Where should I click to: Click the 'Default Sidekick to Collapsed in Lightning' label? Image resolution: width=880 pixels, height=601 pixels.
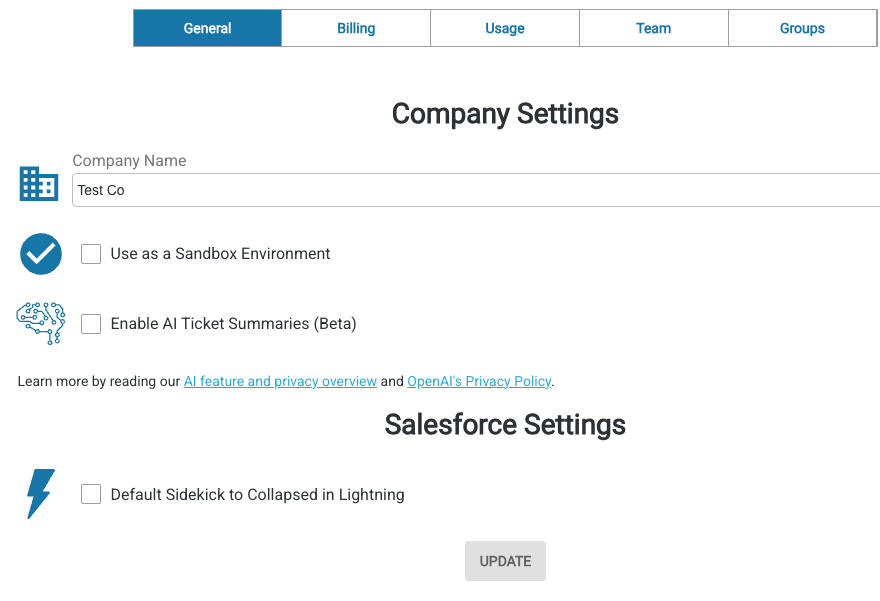click(x=258, y=494)
